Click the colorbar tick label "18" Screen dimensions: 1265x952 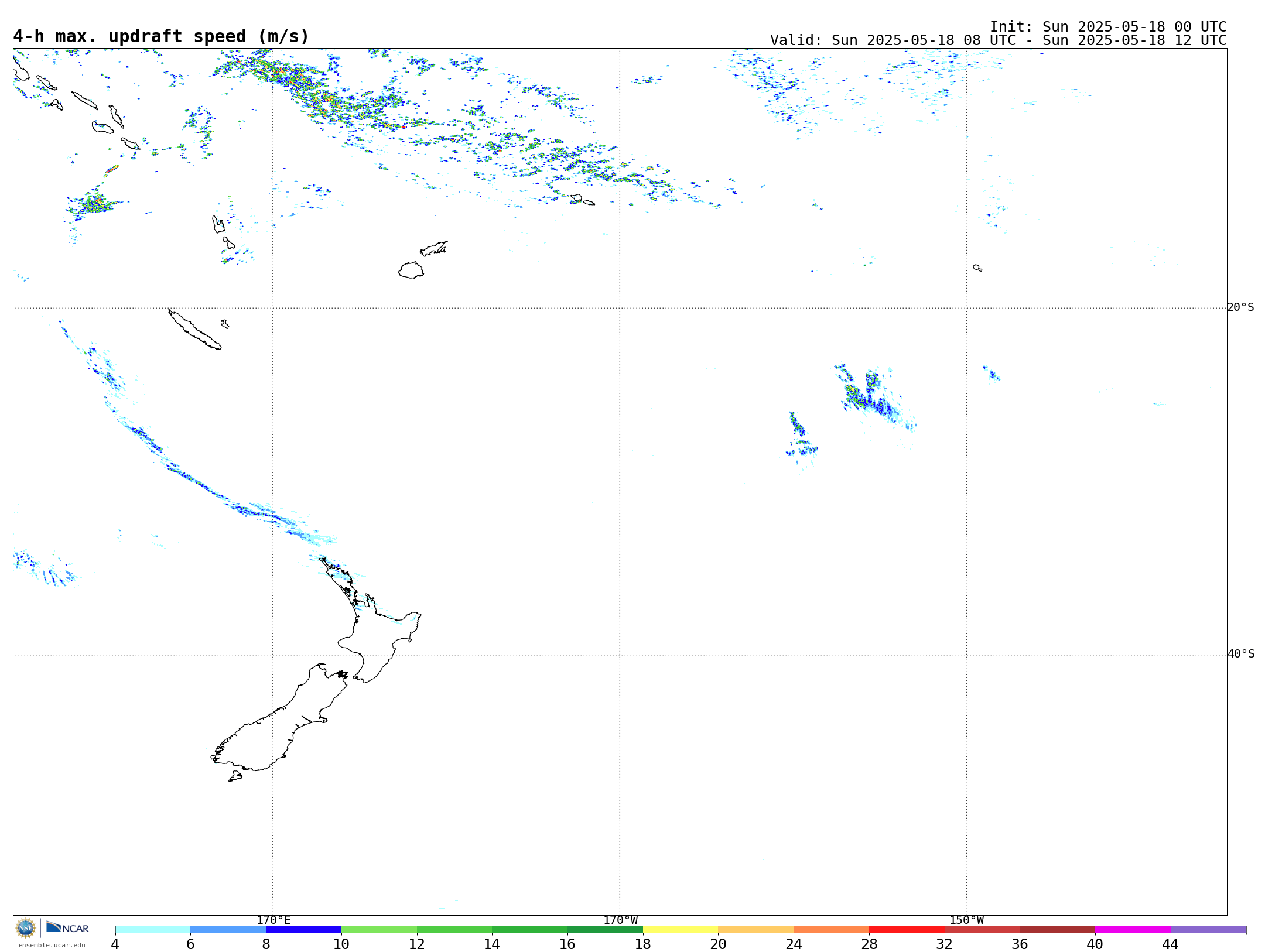(643, 944)
